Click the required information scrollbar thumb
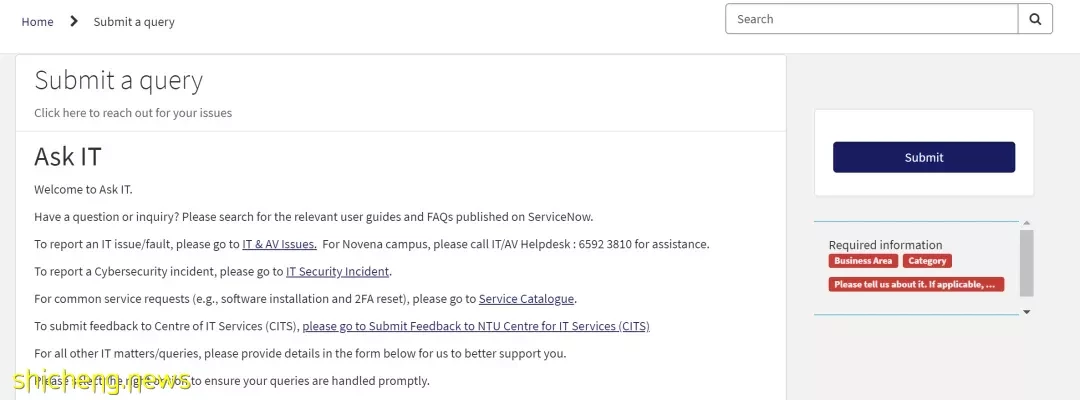 1026,263
